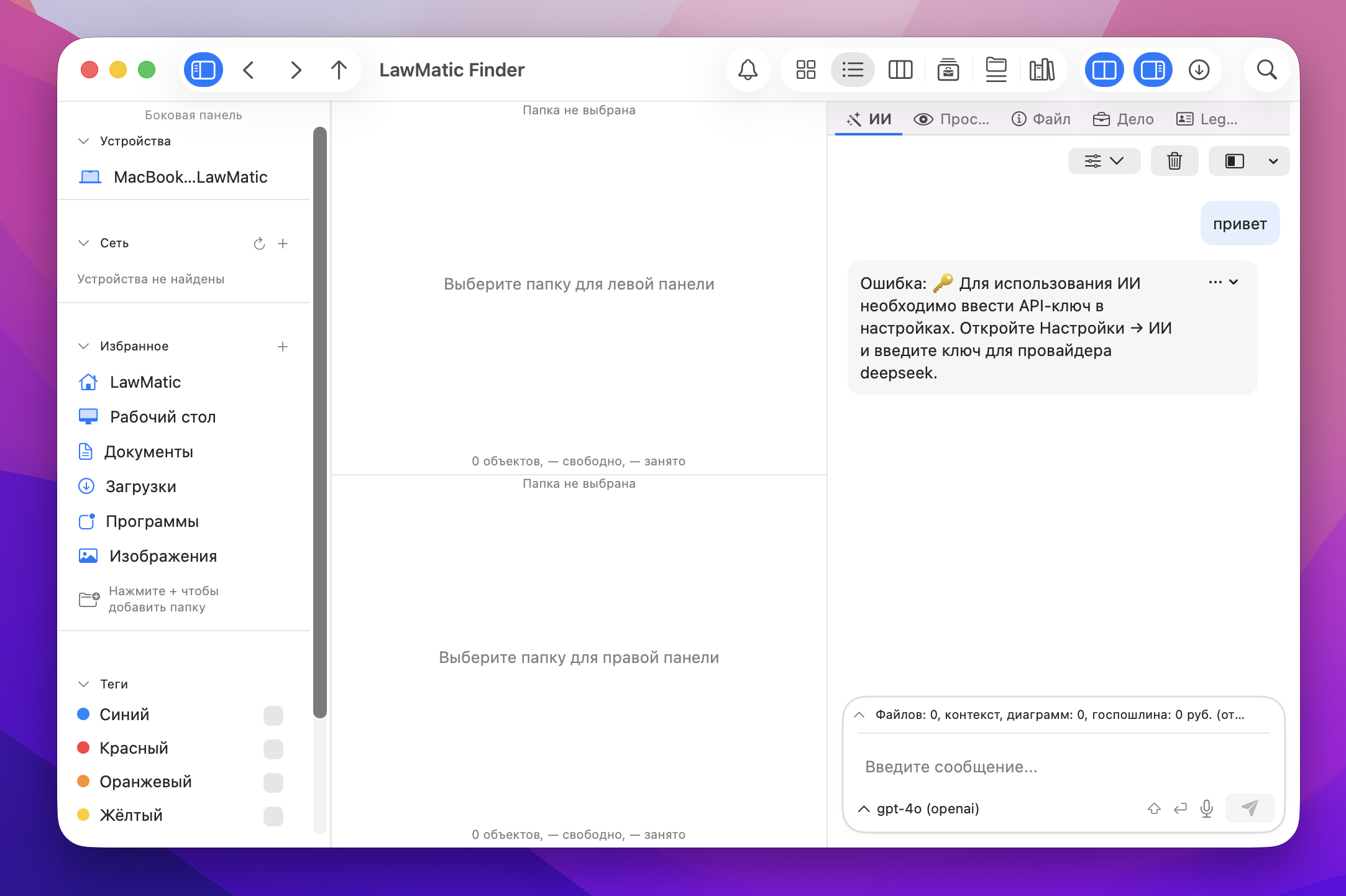Viewport: 1346px width, 896px height.
Task: Delete the chat using the trash icon
Action: coord(1174,160)
